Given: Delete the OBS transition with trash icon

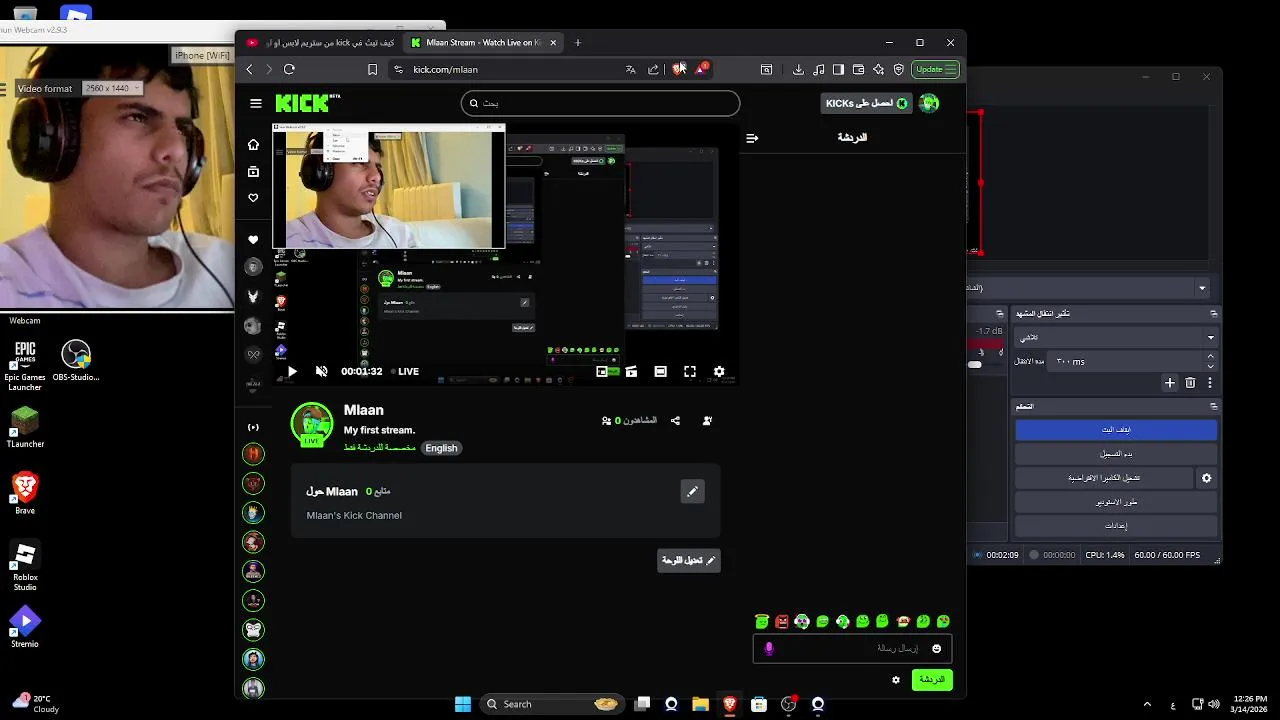Looking at the screenshot, I should click(x=1190, y=383).
